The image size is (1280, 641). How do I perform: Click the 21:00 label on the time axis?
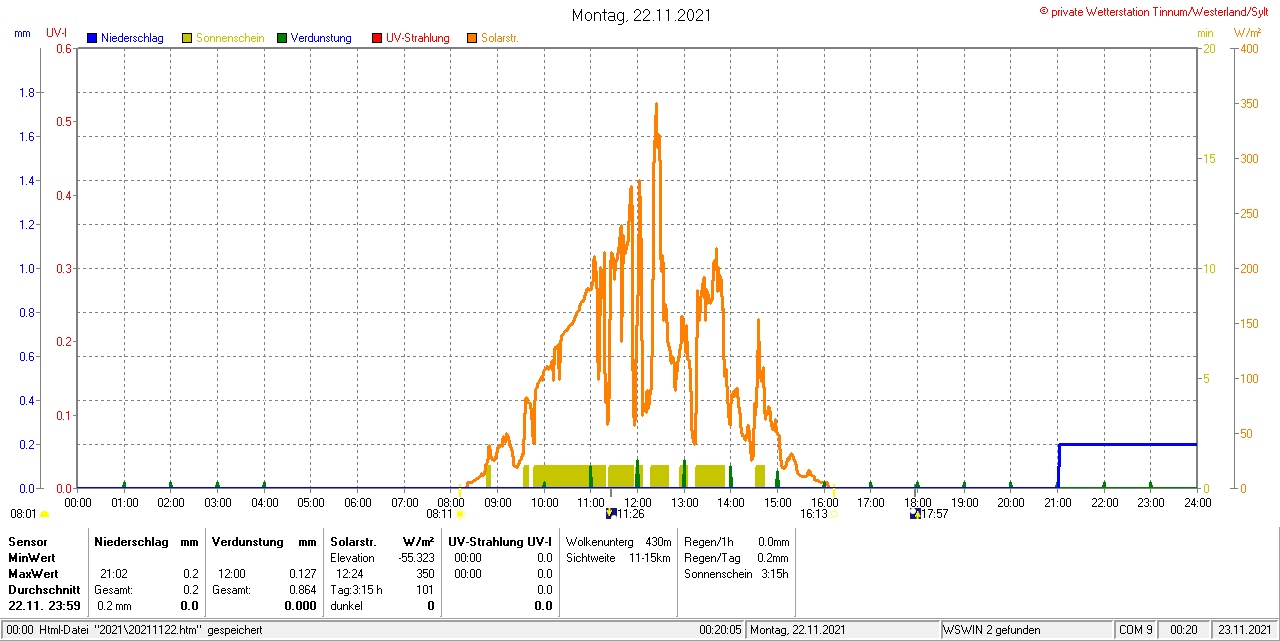[x=1058, y=502]
